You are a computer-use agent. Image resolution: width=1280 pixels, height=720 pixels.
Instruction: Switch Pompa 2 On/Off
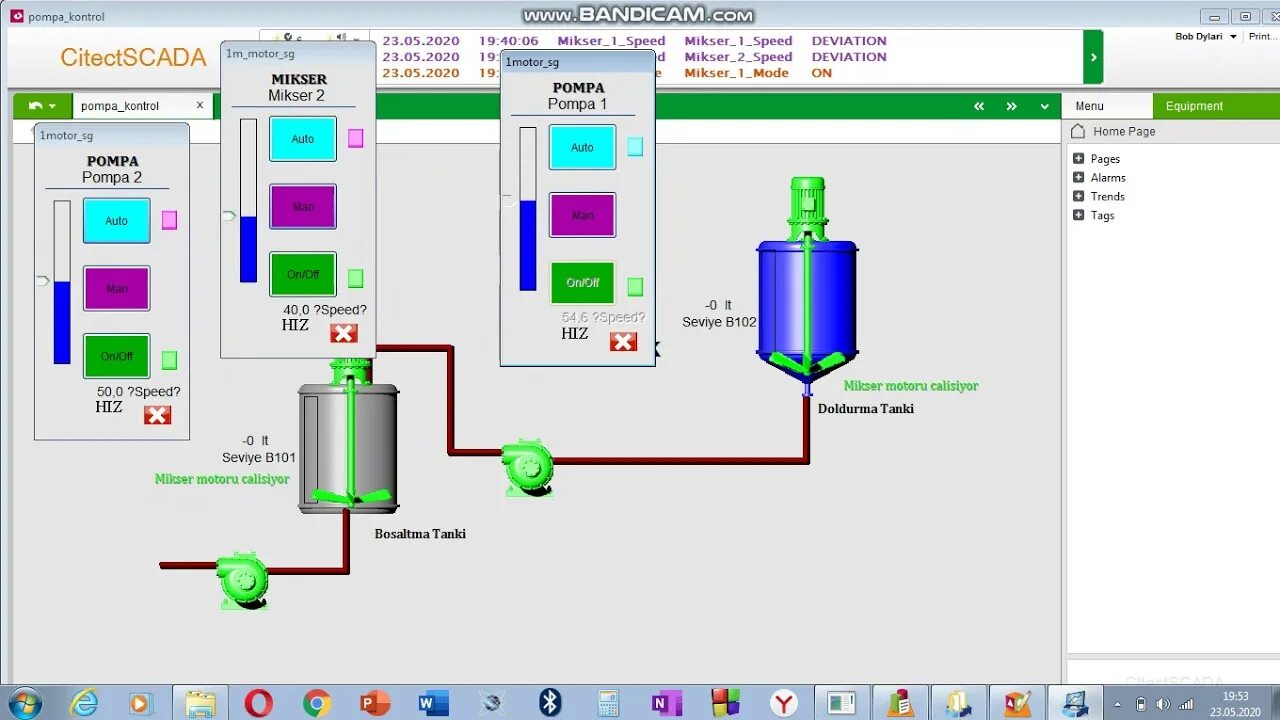(x=117, y=356)
